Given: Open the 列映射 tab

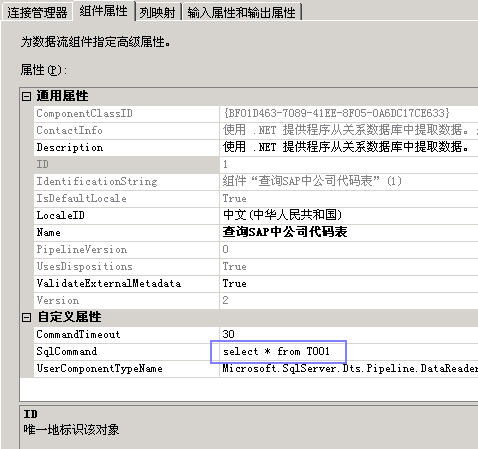Looking at the screenshot, I should tap(157, 13).
